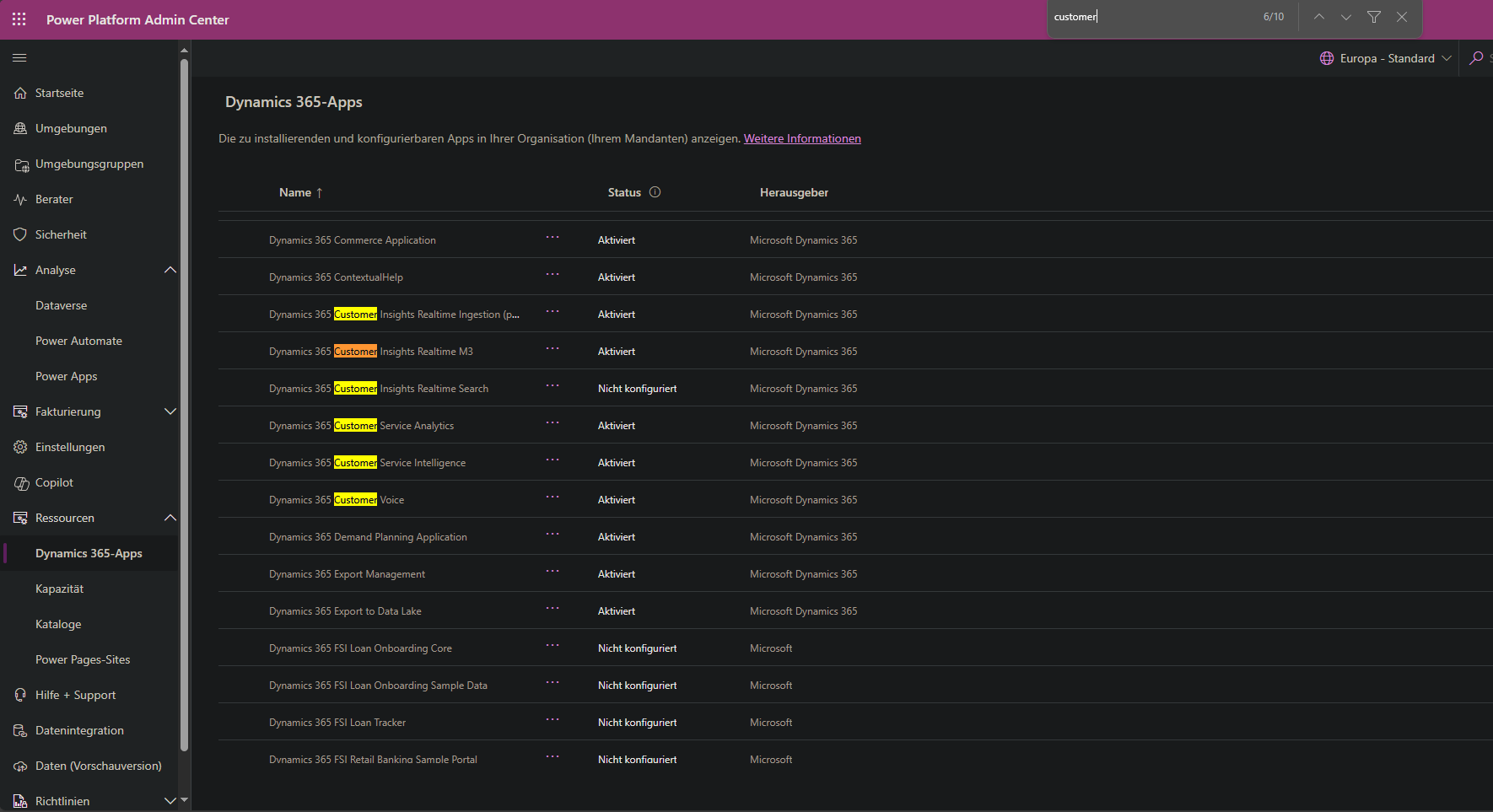Go to next find result arrow

coord(1346,17)
